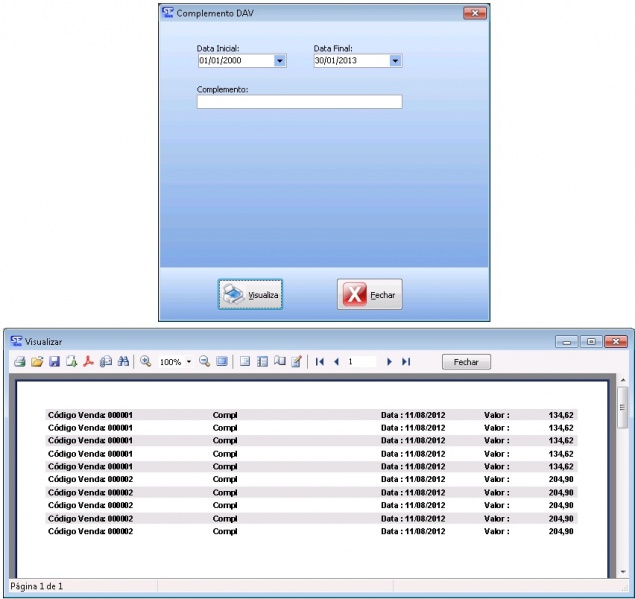635x599 pixels.
Task: Click the page number field in toolbar
Action: [x=362, y=362]
